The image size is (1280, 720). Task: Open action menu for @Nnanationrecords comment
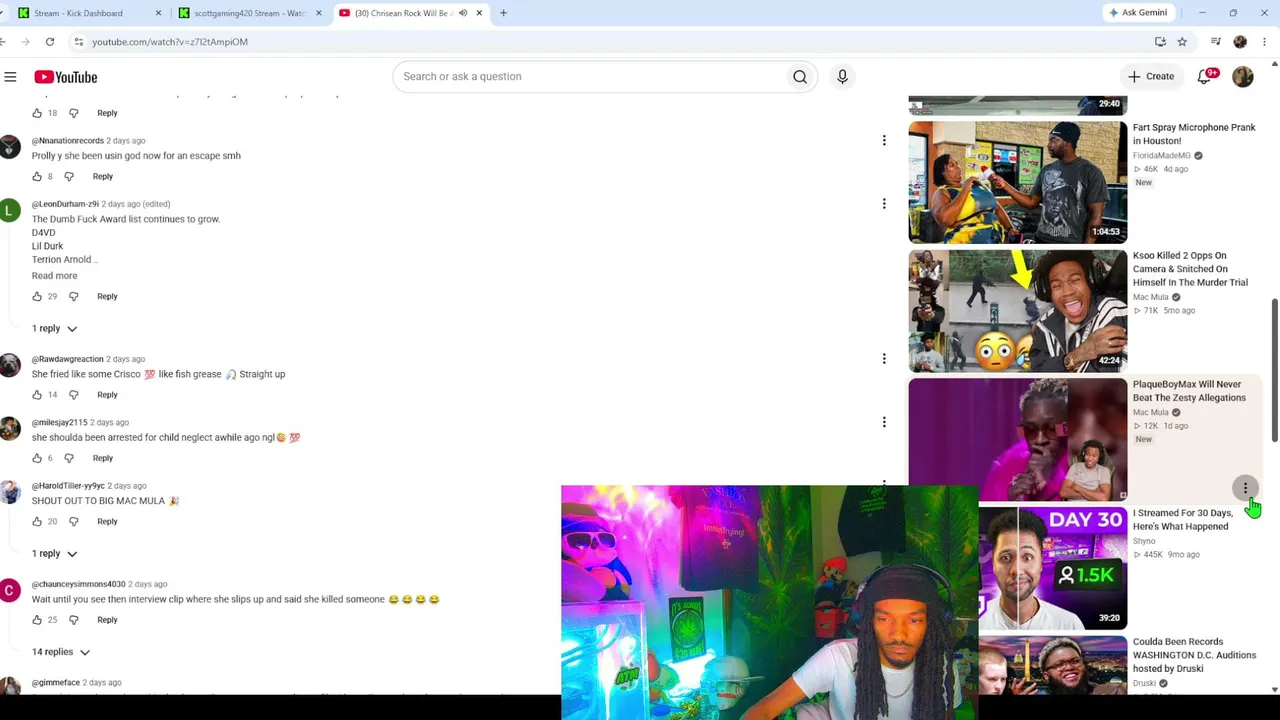point(884,141)
